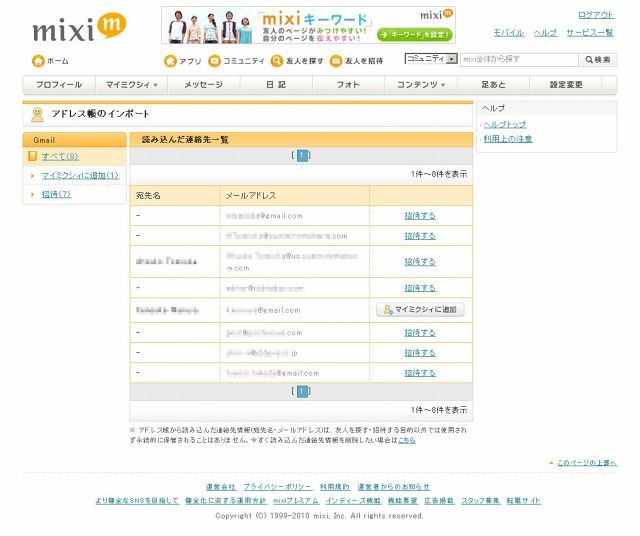Screen dimensions: 640x536
Task: Click page 1 in the top pagination
Action: coord(302,156)
